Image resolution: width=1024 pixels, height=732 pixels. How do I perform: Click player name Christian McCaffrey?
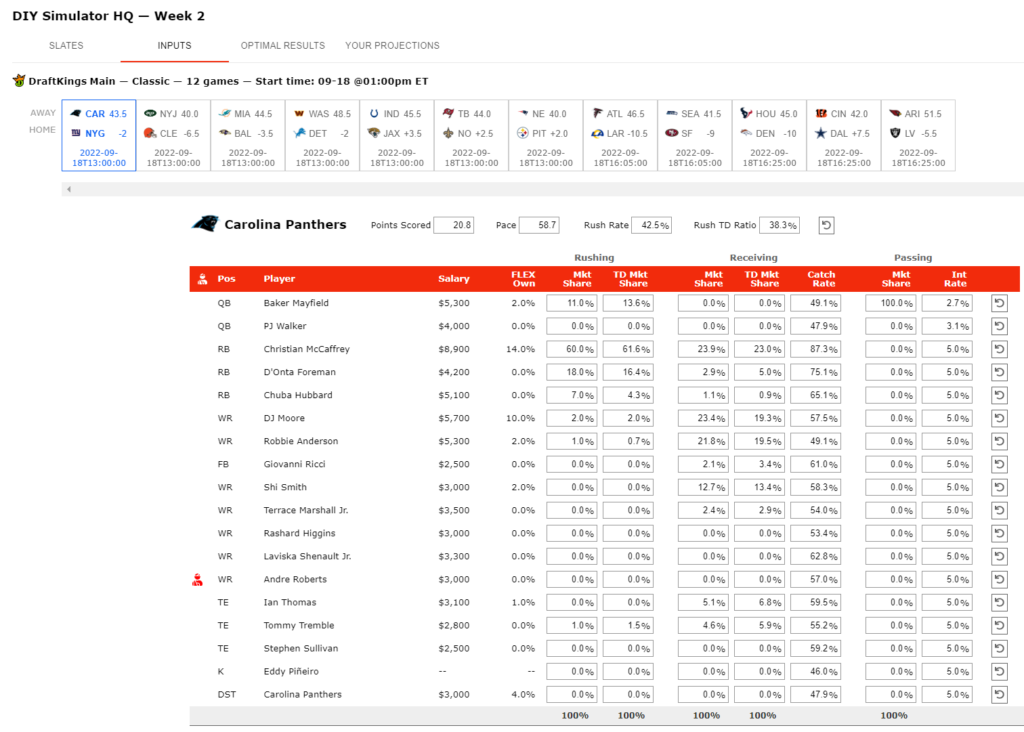point(306,349)
